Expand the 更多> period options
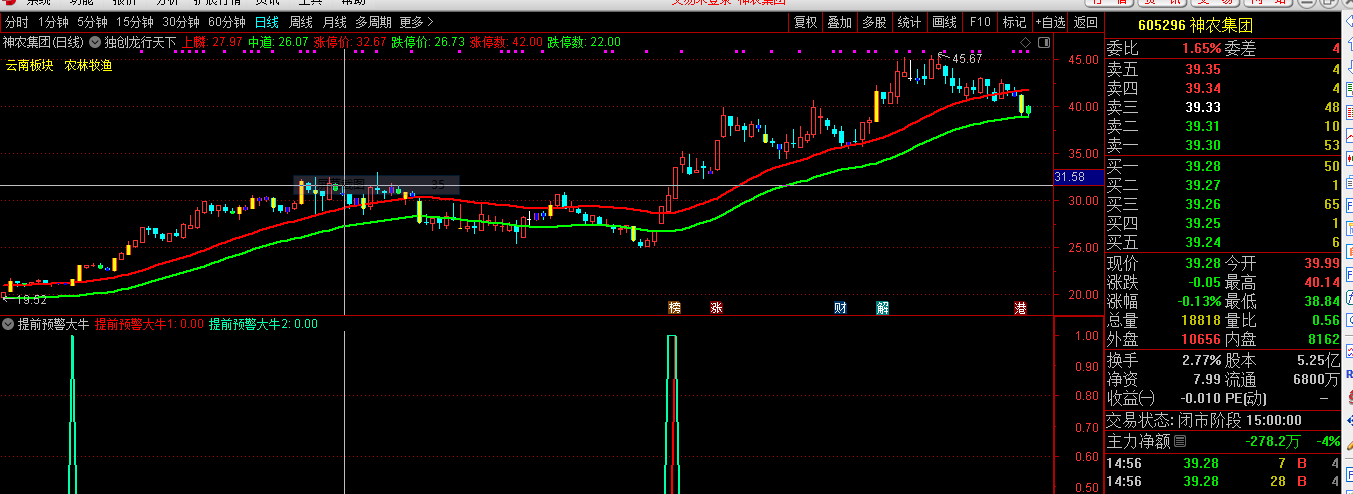This screenshot has height=494, width=1353. click(417, 22)
